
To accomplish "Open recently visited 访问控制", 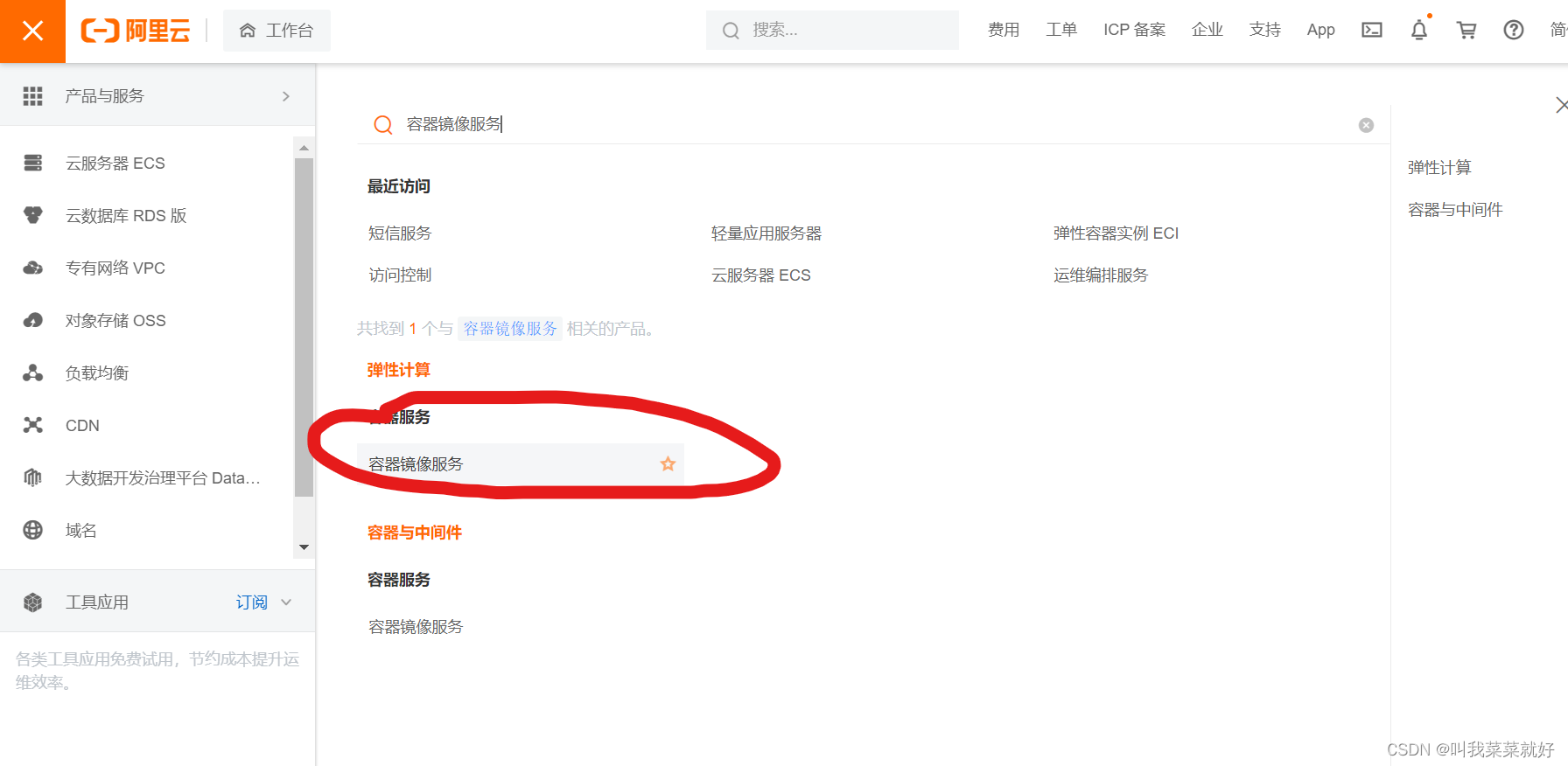I will (x=400, y=275).
